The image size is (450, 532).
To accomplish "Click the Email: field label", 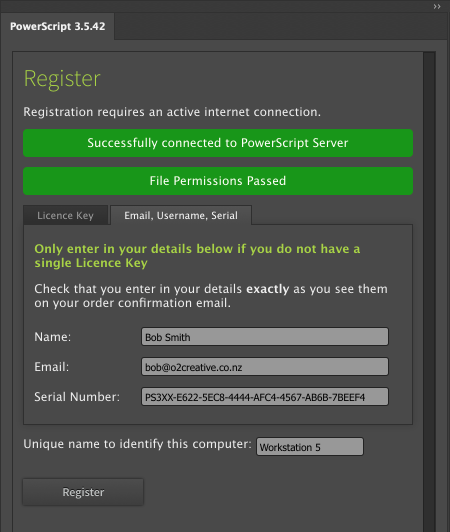I will click(x=52, y=367).
